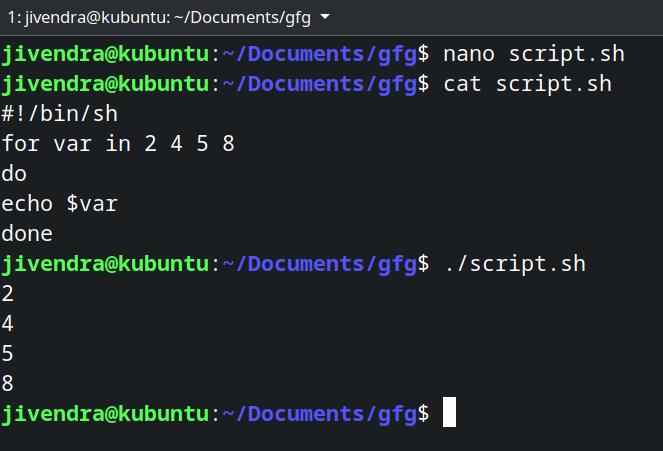The width and height of the screenshot is (663, 451).
Task: Click the 'do' line in the script
Action: click(15, 174)
